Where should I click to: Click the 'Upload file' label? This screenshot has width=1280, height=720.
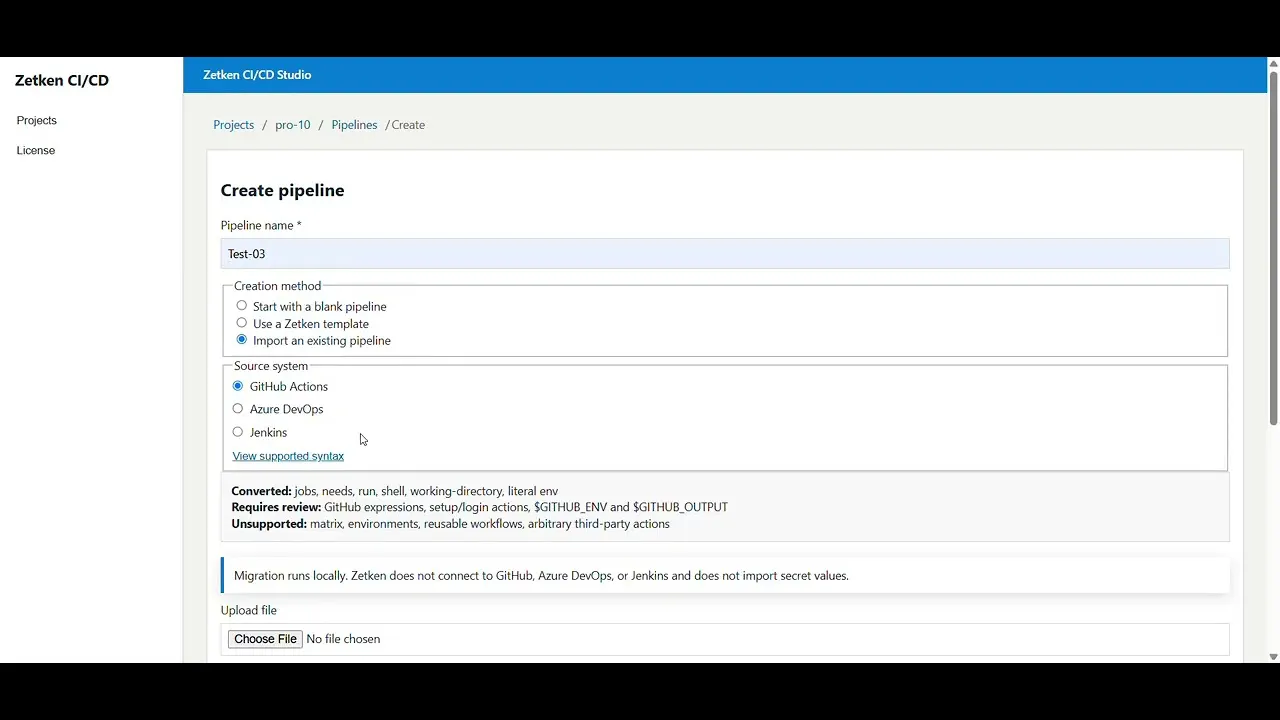[249, 610]
